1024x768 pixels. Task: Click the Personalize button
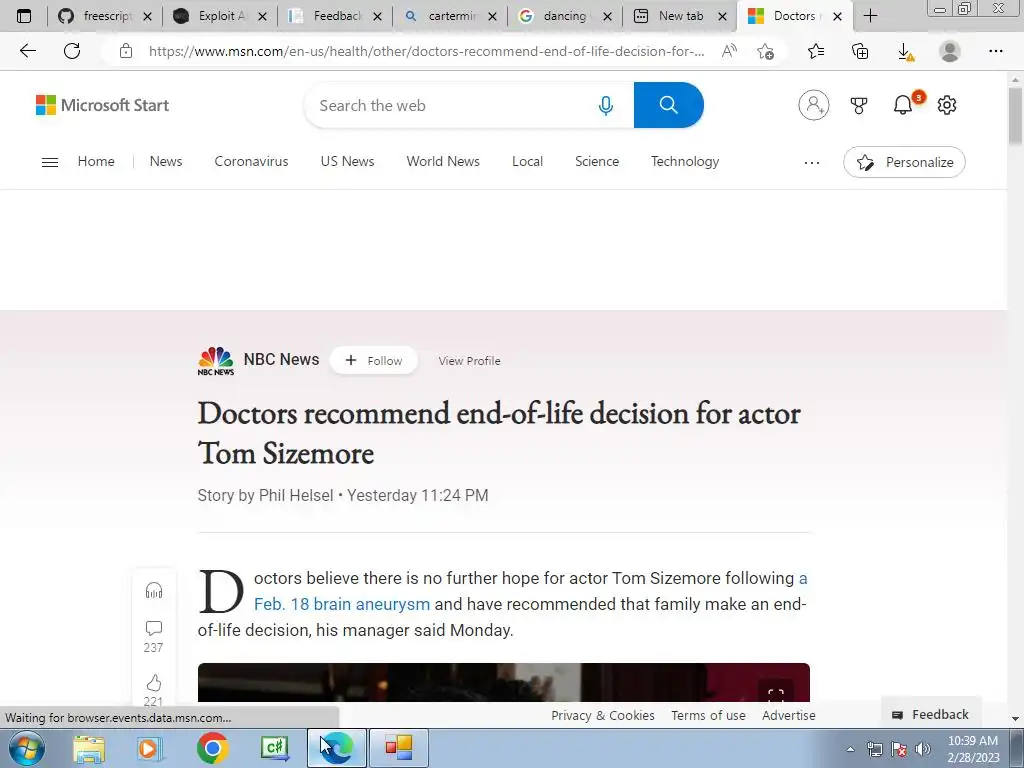[904, 162]
